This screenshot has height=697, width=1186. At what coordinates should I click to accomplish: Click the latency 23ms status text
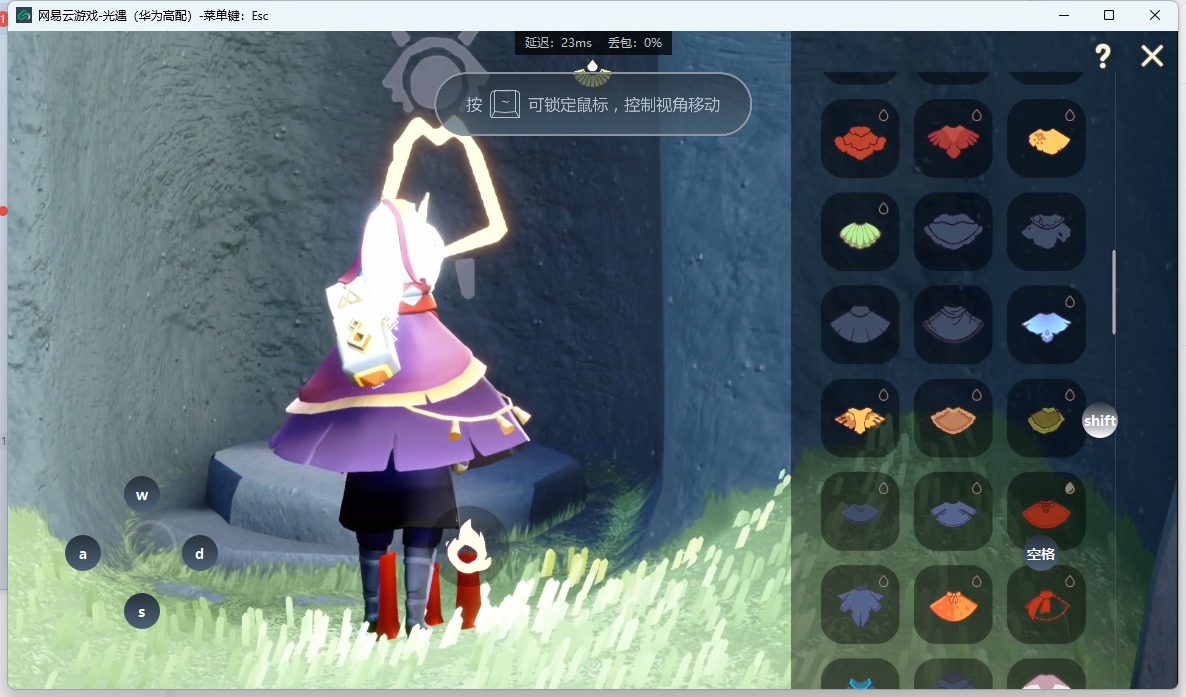(x=558, y=42)
